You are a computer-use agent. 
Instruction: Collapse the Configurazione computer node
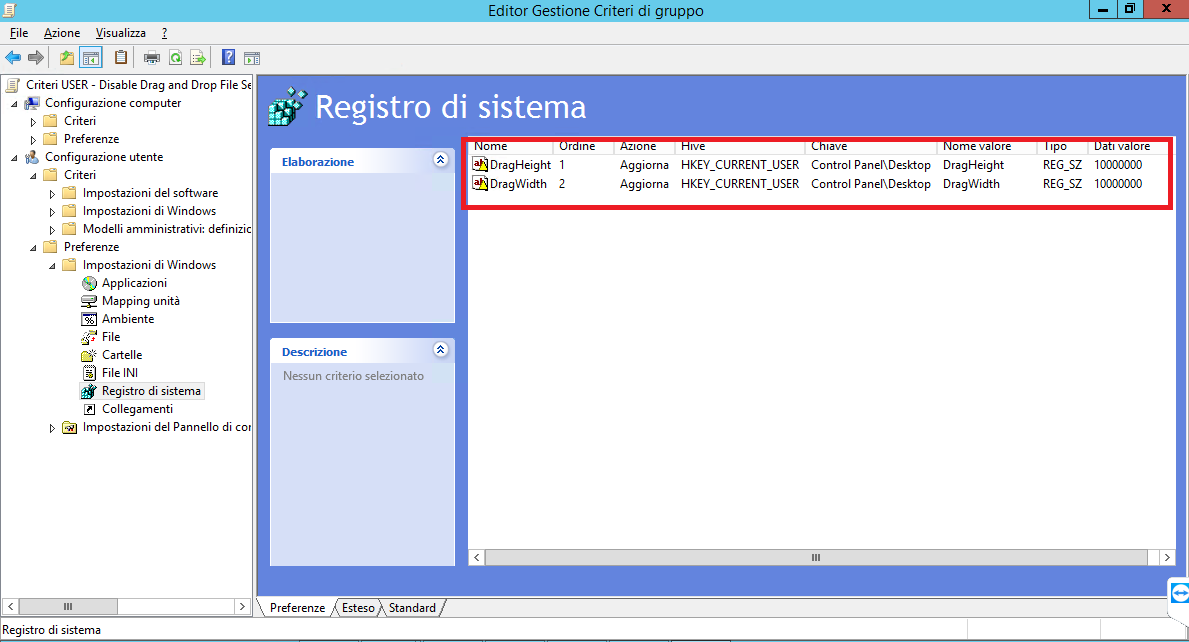14,104
